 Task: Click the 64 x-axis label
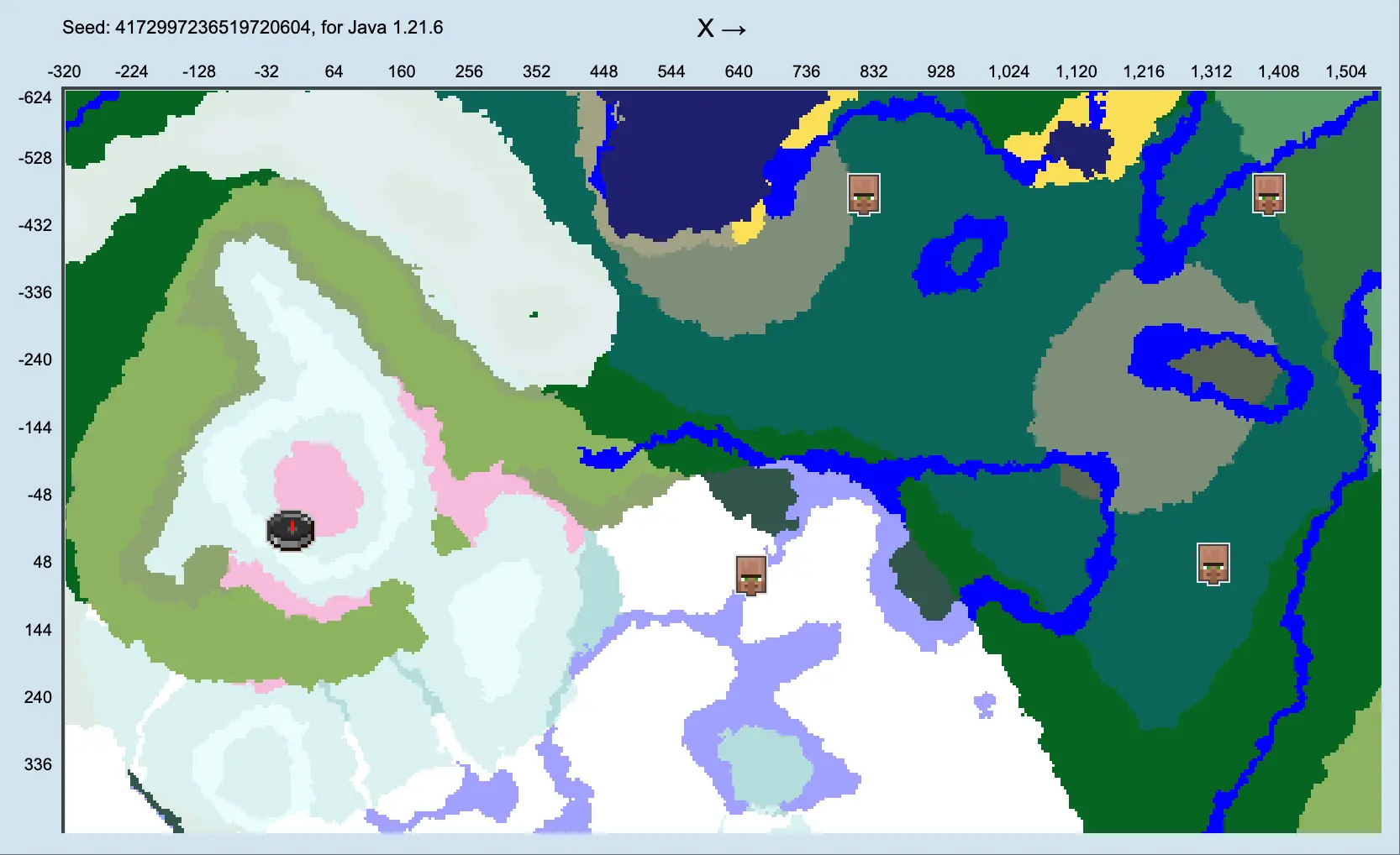pos(334,71)
